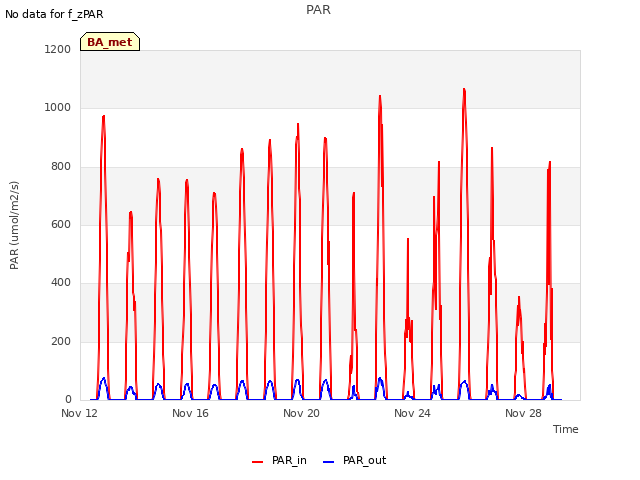Toggle the PAR_in legend entry

coord(280,460)
